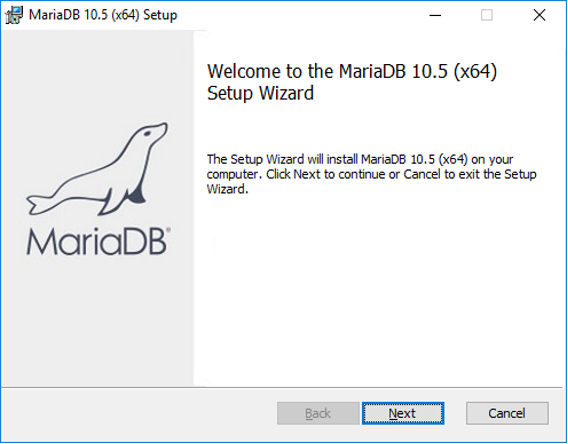Proceed by clicking the Next button
568x444 pixels.
403,413
